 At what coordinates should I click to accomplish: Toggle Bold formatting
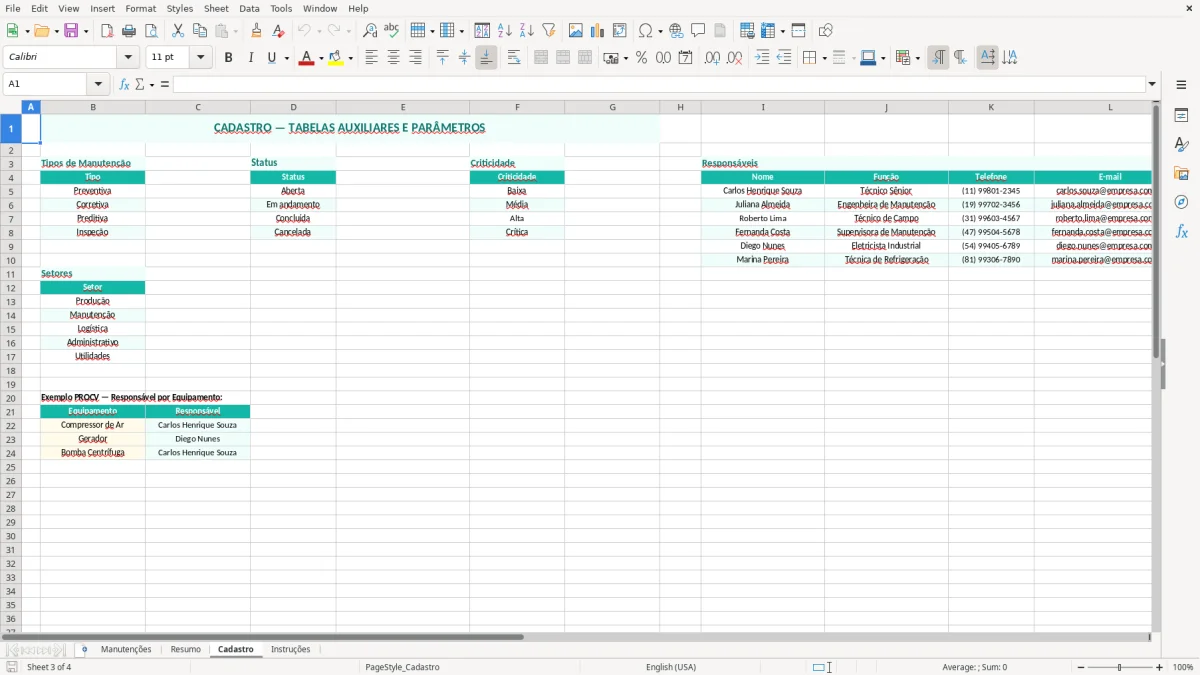(228, 58)
